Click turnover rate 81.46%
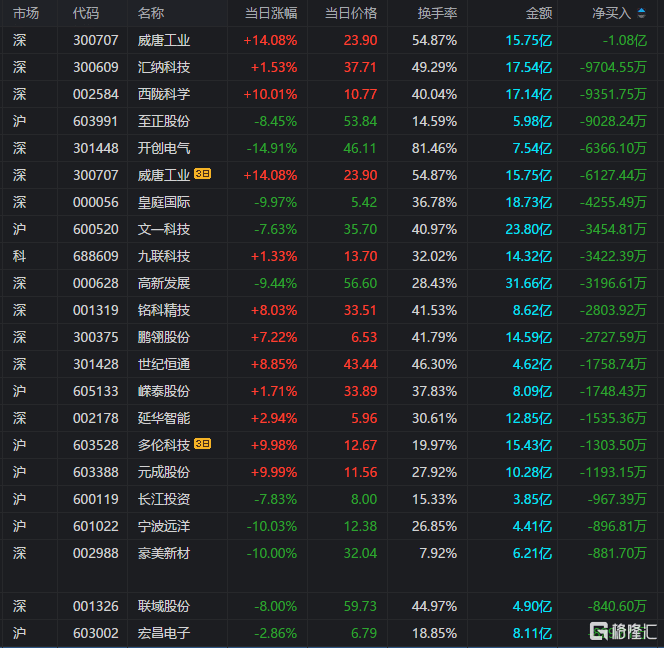The image size is (664, 648). tap(434, 148)
